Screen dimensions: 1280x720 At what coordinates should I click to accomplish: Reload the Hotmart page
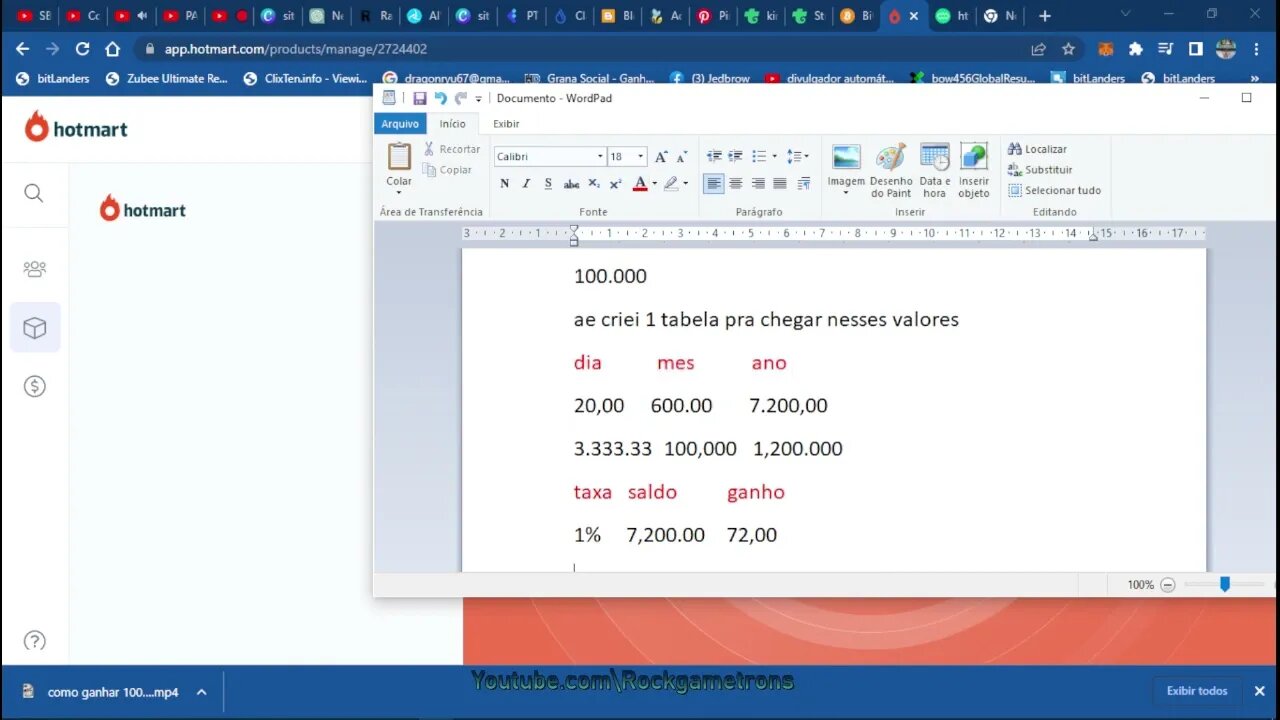point(82,49)
